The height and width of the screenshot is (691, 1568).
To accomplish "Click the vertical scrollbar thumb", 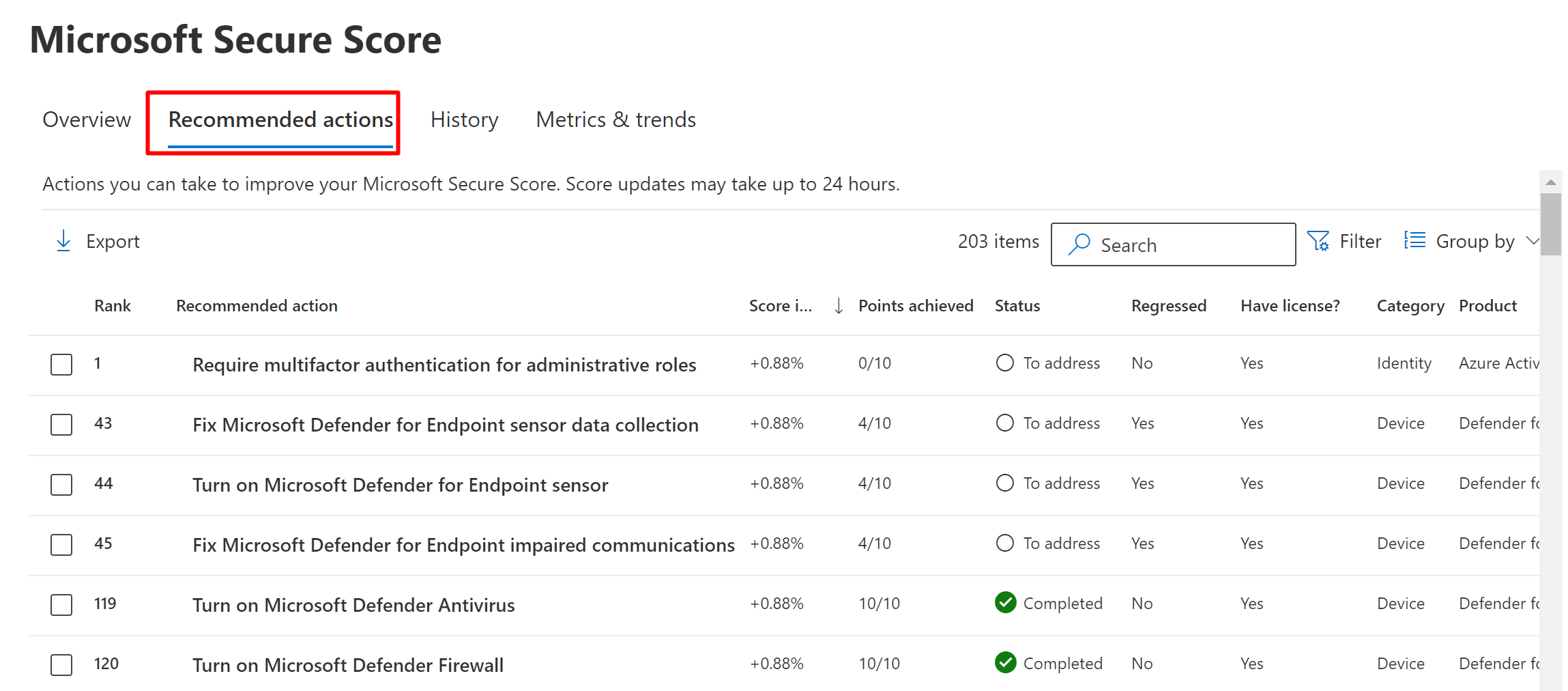I will click(1550, 224).
